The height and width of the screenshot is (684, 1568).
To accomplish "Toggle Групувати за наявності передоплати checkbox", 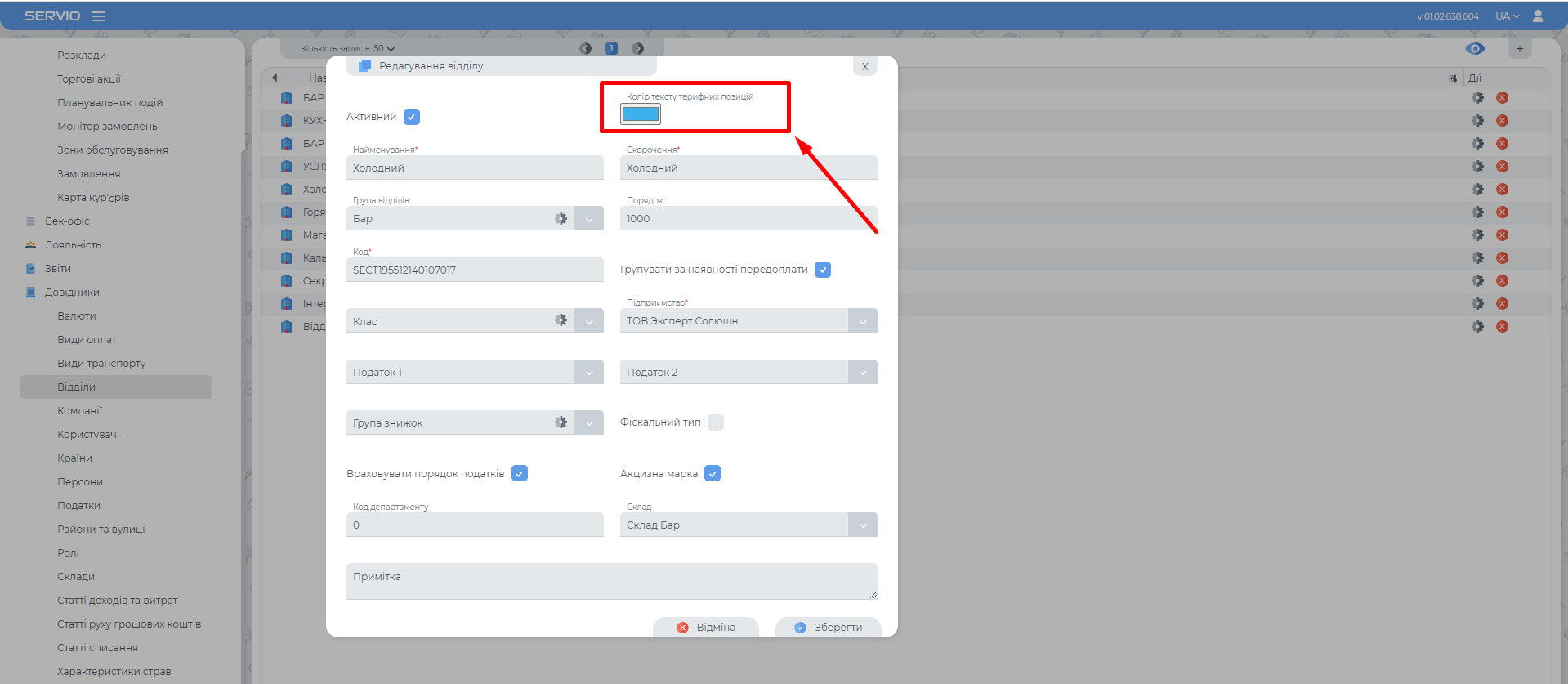I will coord(823,270).
